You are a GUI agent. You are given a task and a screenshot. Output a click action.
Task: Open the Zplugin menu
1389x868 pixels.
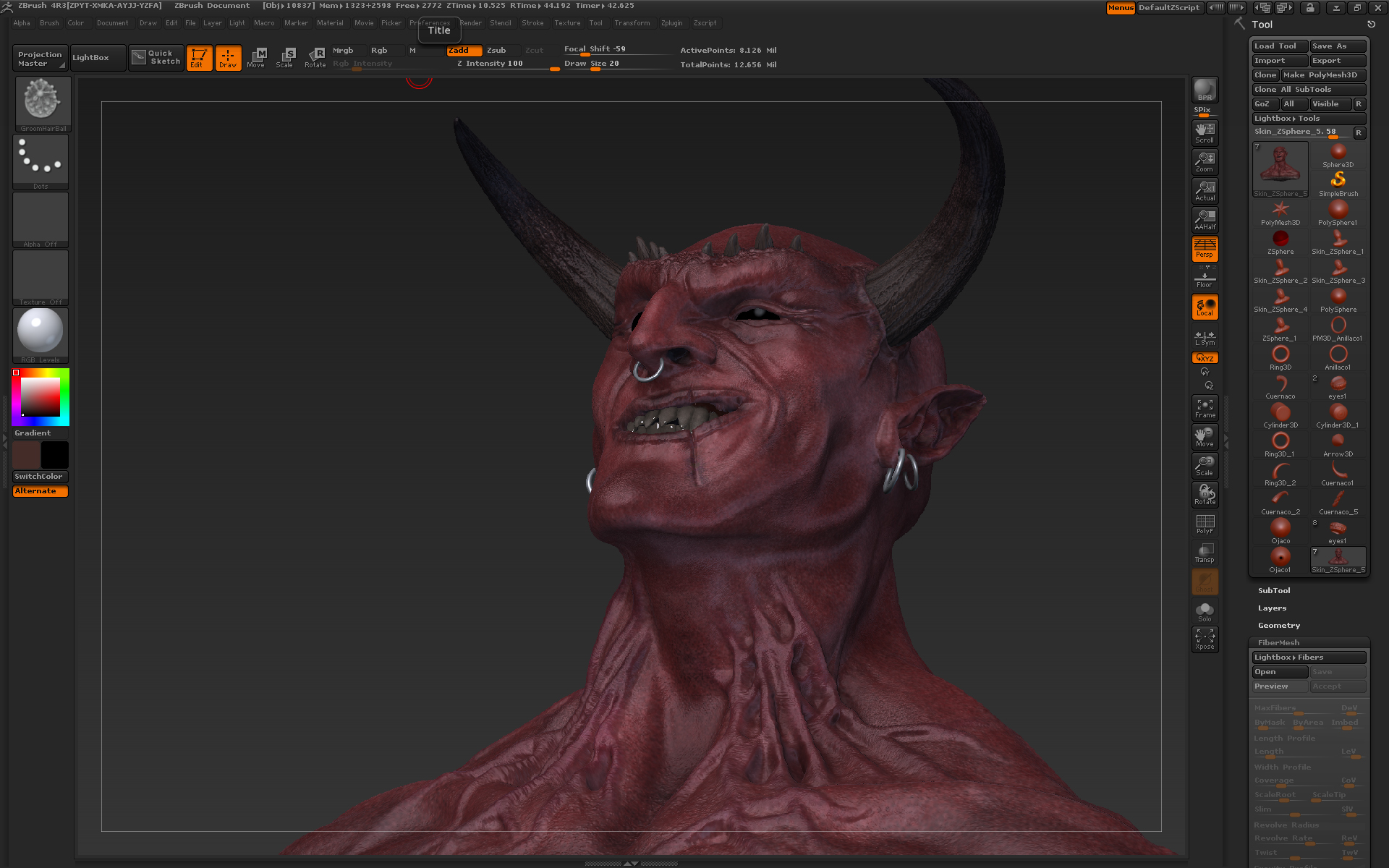[671, 23]
